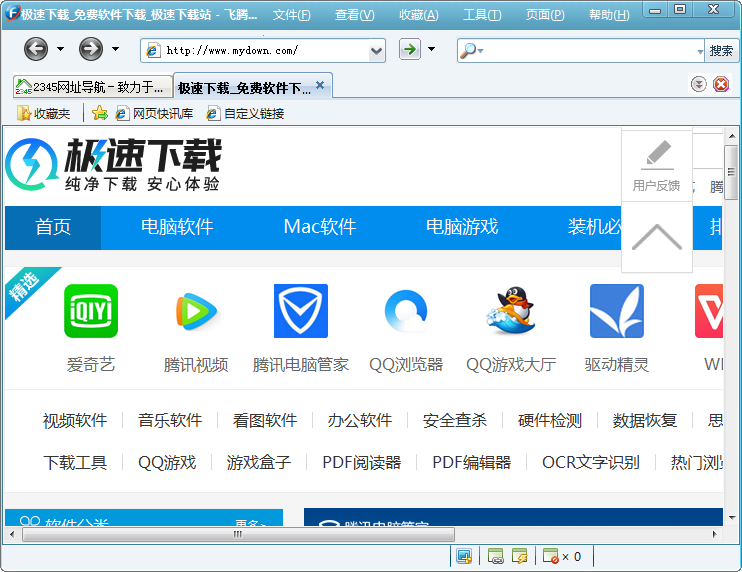The width and height of the screenshot is (742, 572).
Task: Click the scroll-to-top arrow on page
Action: coord(656,237)
